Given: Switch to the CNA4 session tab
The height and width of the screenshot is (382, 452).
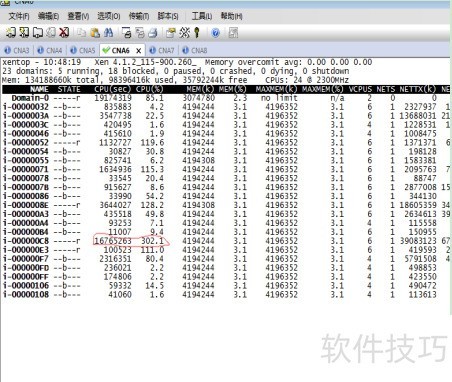Looking at the screenshot, I should click(x=50, y=50).
